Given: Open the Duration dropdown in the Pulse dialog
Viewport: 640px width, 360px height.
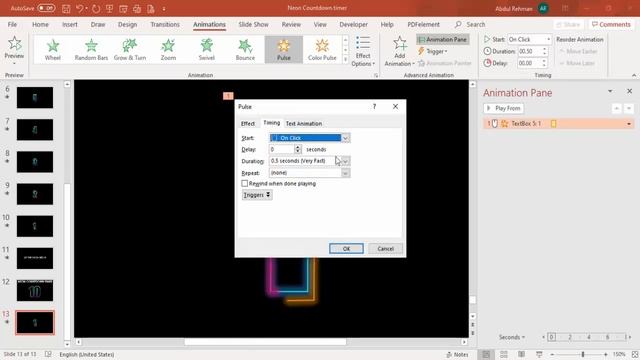Looking at the screenshot, I should click(x=345, y=161).
